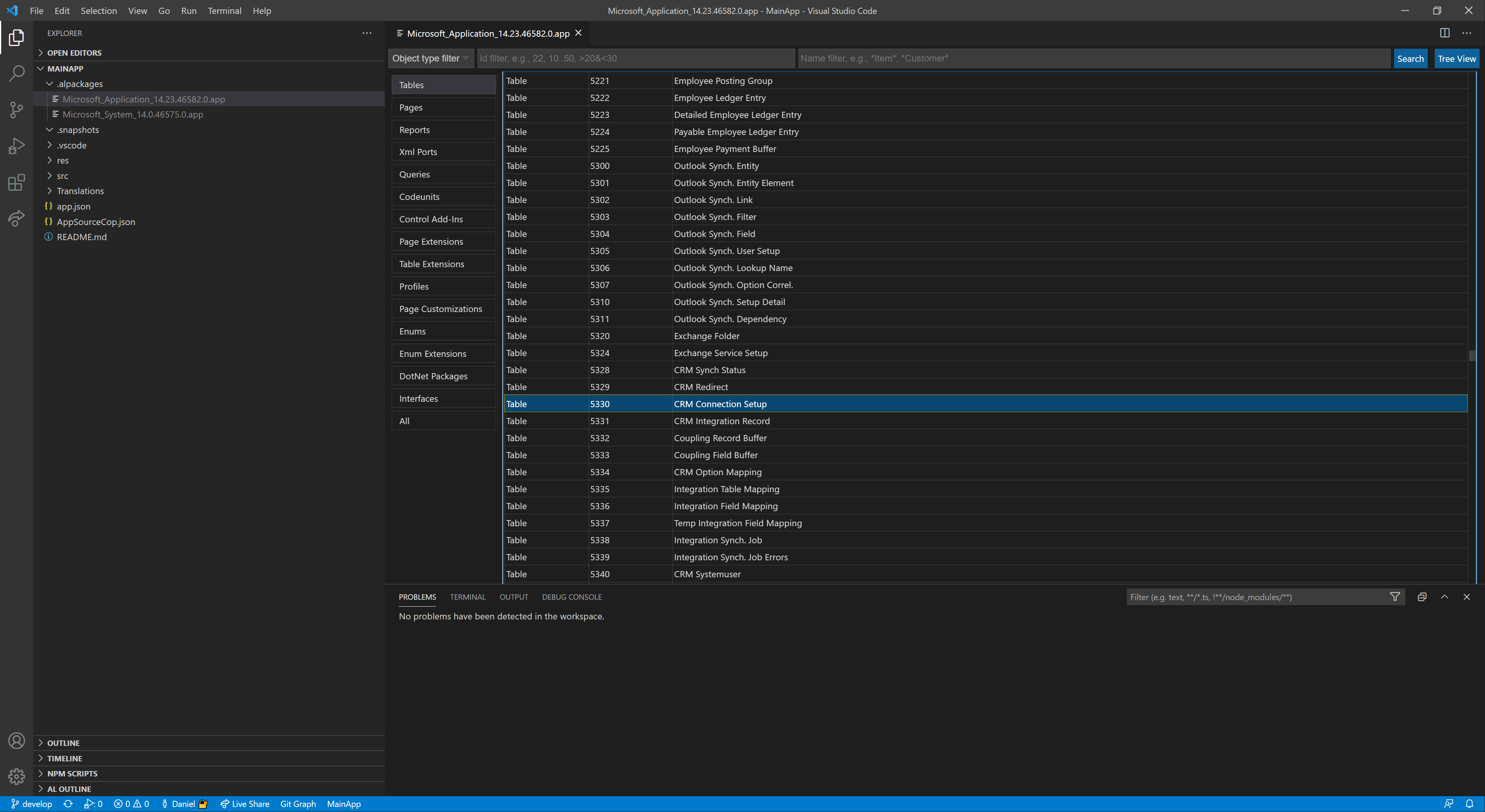
Task: Click the Search button
Action: (x=1410, y=58)
